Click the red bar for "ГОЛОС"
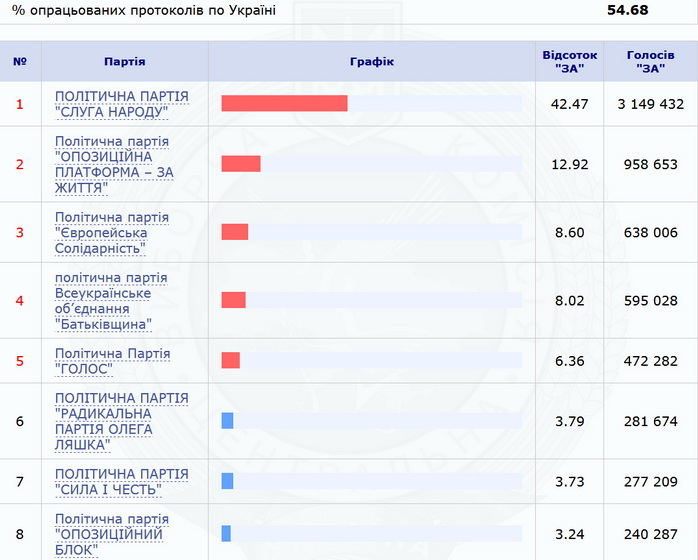 coord(231,361)
